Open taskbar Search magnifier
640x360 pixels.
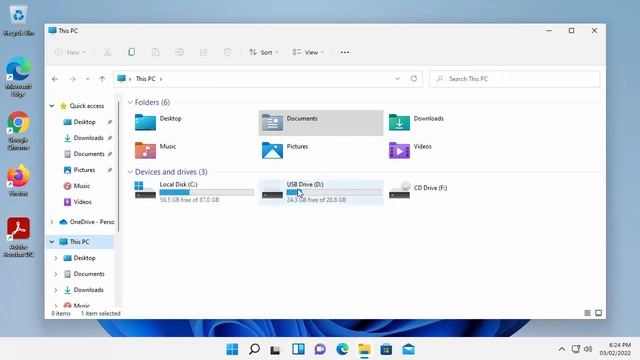[x=254, y=349]
